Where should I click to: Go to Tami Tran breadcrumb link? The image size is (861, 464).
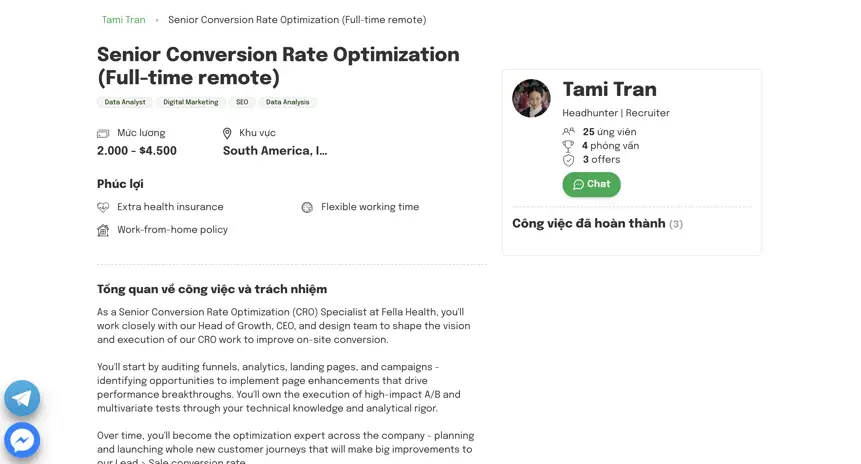pos(123,20)
